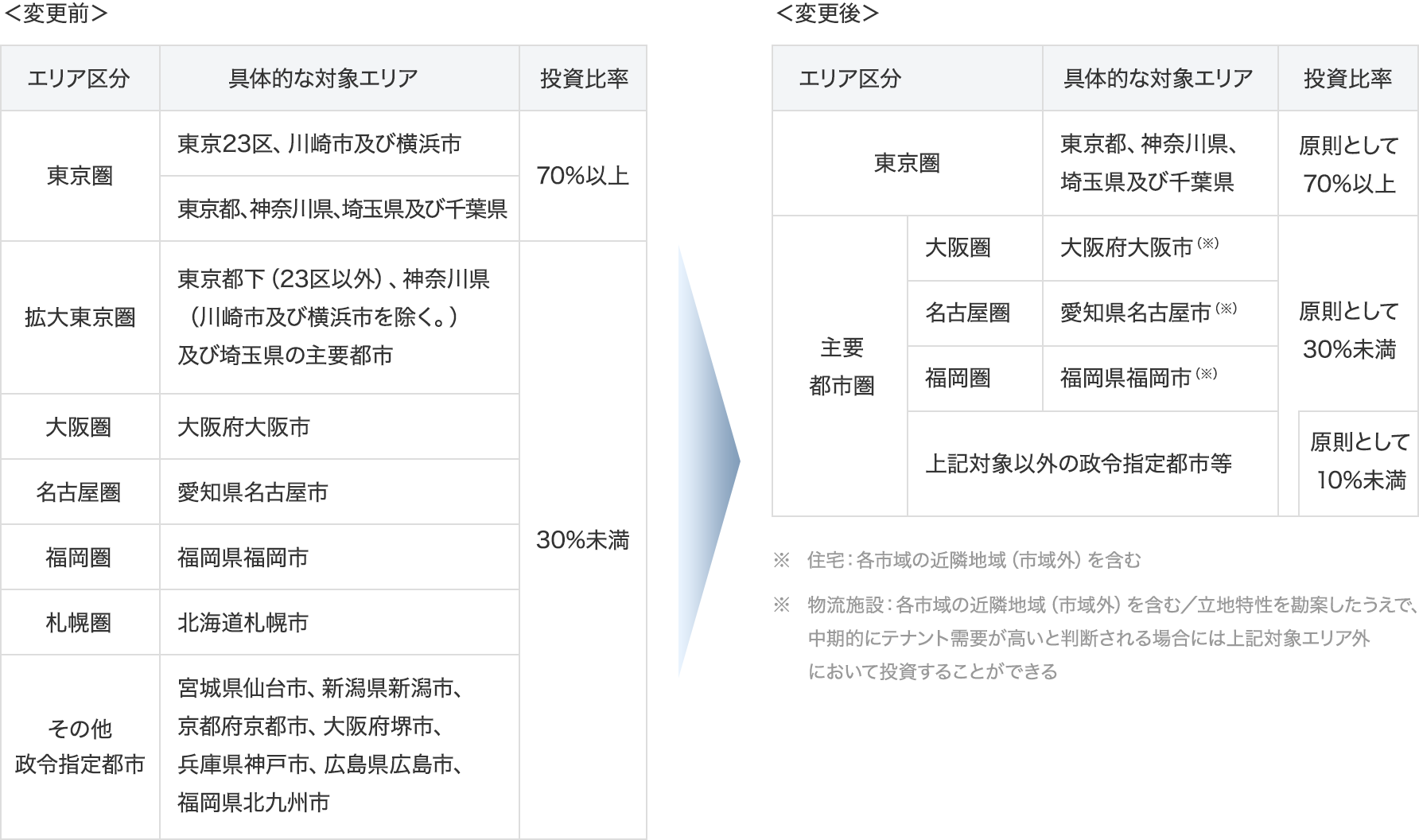Click the <変更後> heading label
1419x840 pixels.
[x=827, y=14]
